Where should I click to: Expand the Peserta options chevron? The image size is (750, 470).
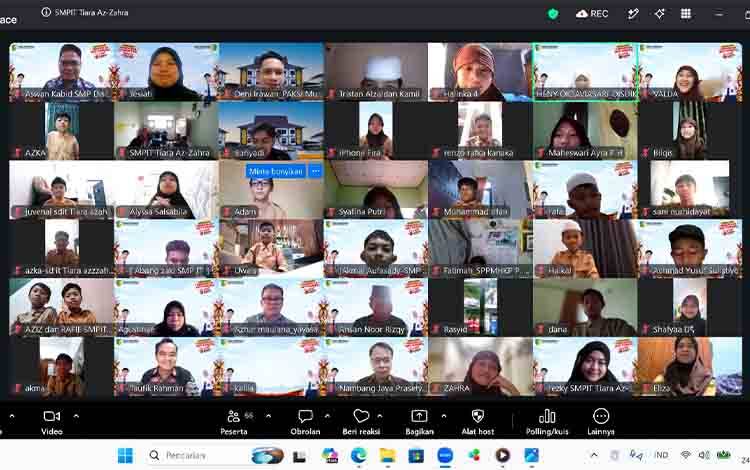pyautogui.click(x=268, y=416)
